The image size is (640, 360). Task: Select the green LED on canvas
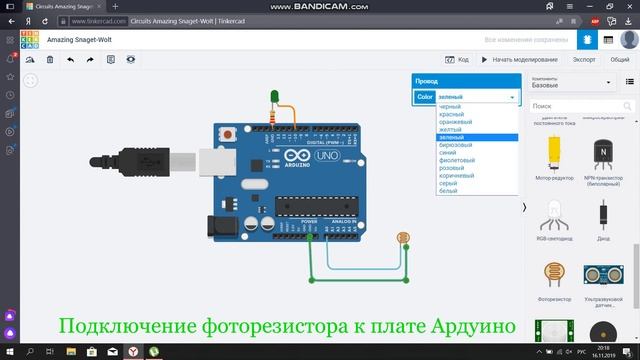pos(274,97)
